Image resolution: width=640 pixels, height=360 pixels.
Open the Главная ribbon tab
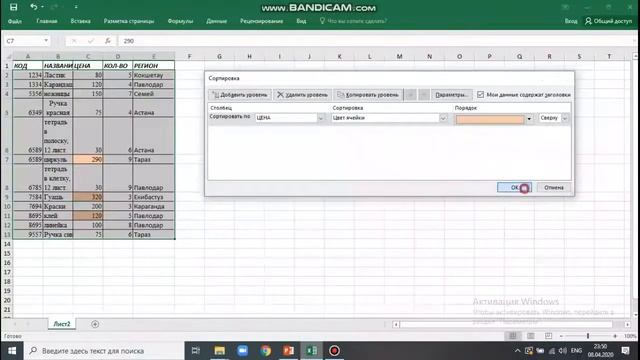pyautogui.click(x=47, y=21)
